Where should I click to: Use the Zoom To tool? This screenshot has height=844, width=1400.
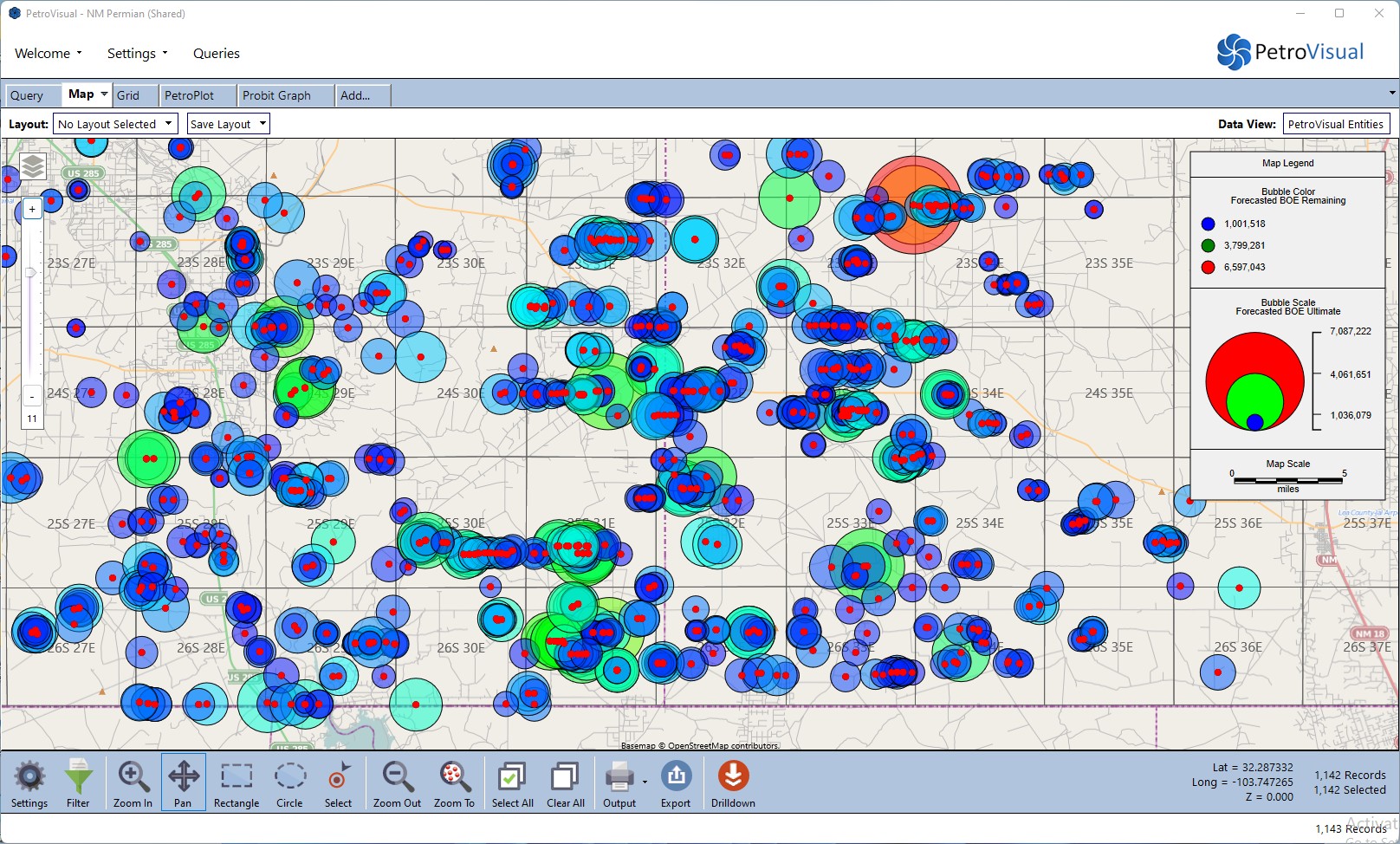(x=454, y=782)
